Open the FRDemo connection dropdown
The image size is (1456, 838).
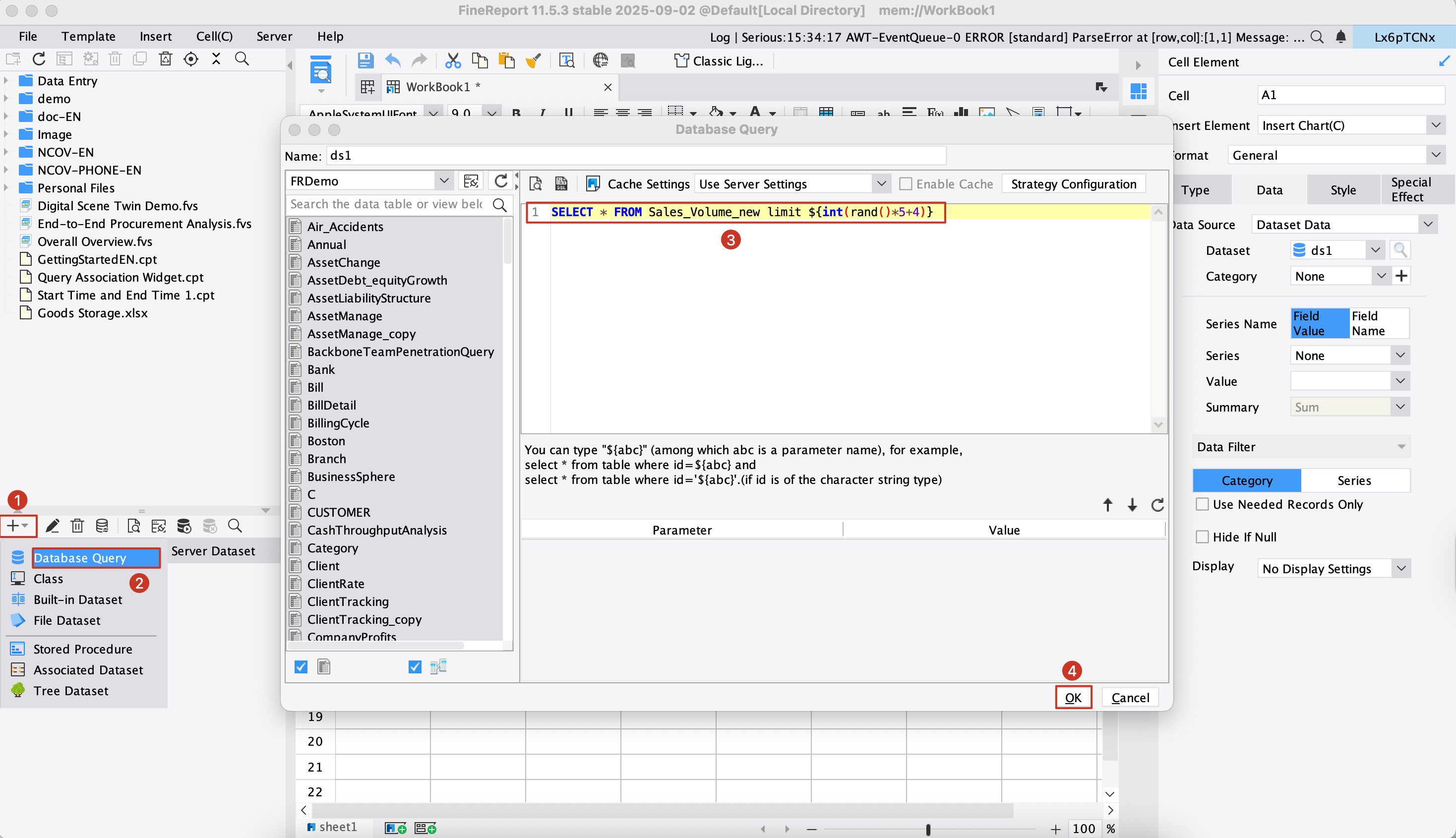[x=444, y=180]
